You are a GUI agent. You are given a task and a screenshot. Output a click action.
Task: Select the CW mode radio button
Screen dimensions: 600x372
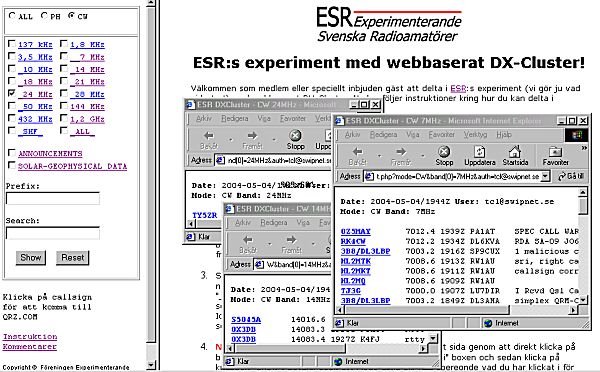pos(71,16)
